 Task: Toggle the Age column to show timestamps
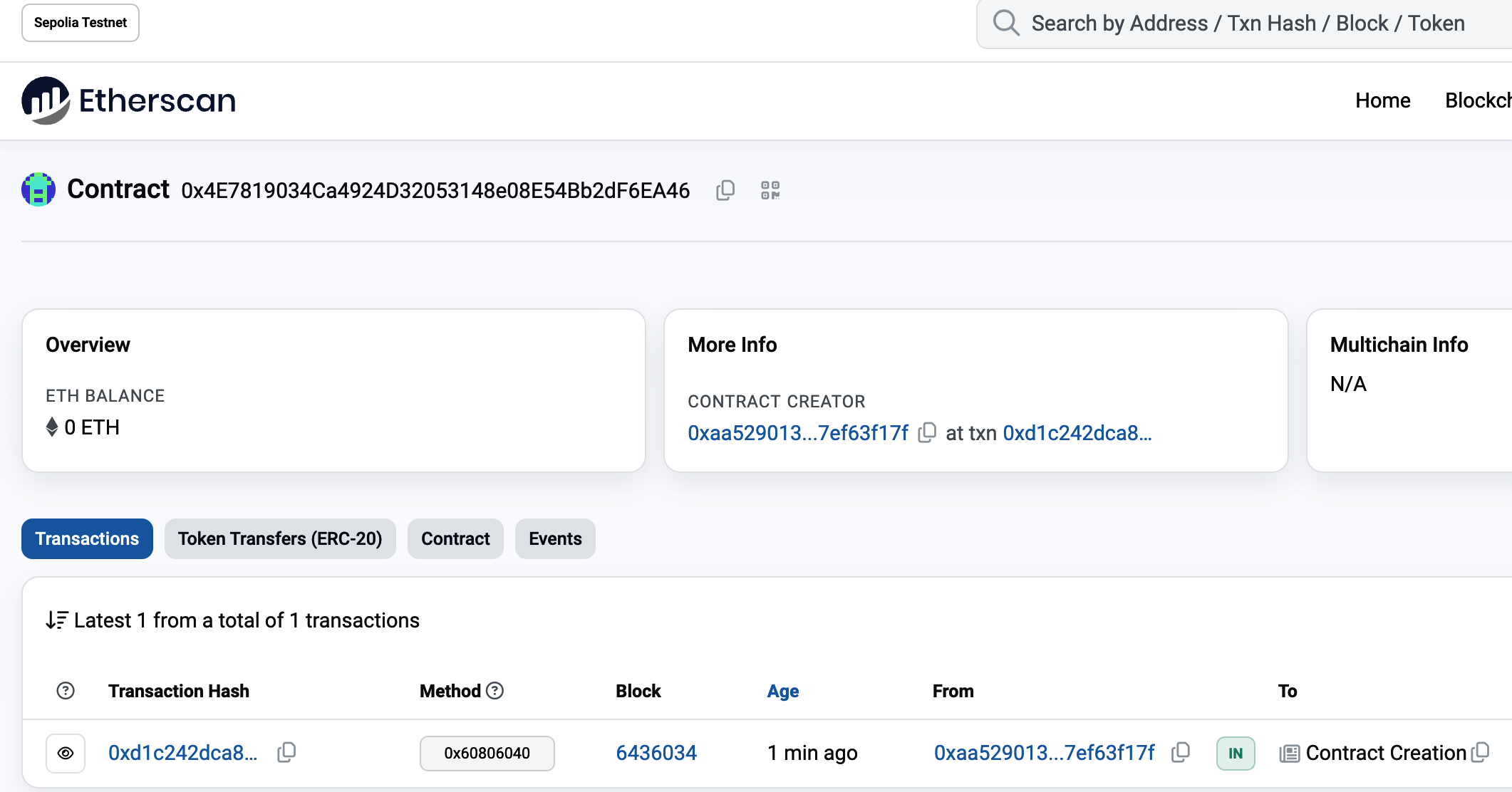coord(782,690)
